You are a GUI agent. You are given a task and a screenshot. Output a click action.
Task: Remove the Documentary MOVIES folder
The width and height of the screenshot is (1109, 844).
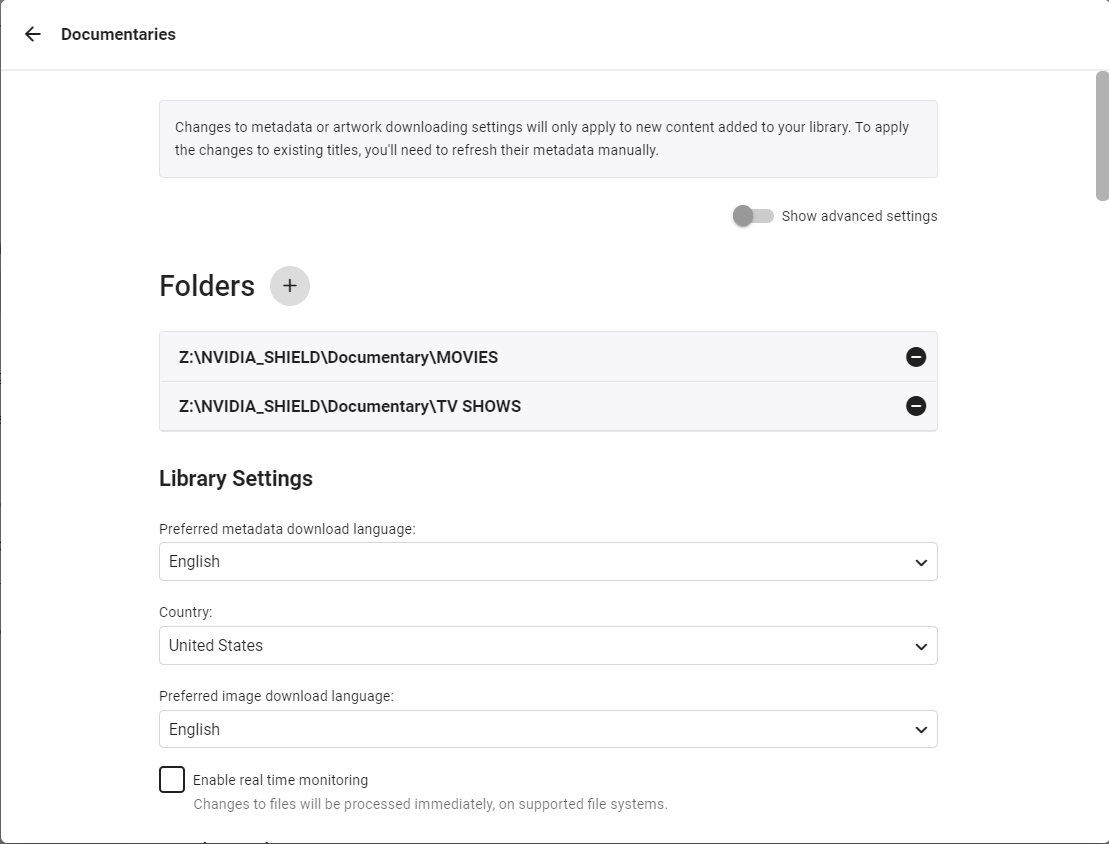[915, 357]
